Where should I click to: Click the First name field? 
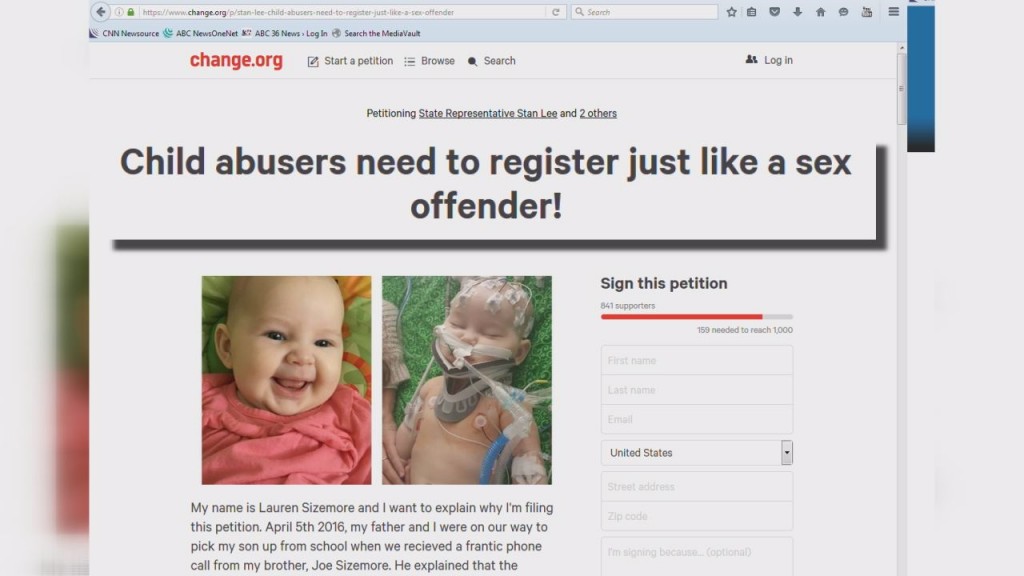tap(697, 360)
